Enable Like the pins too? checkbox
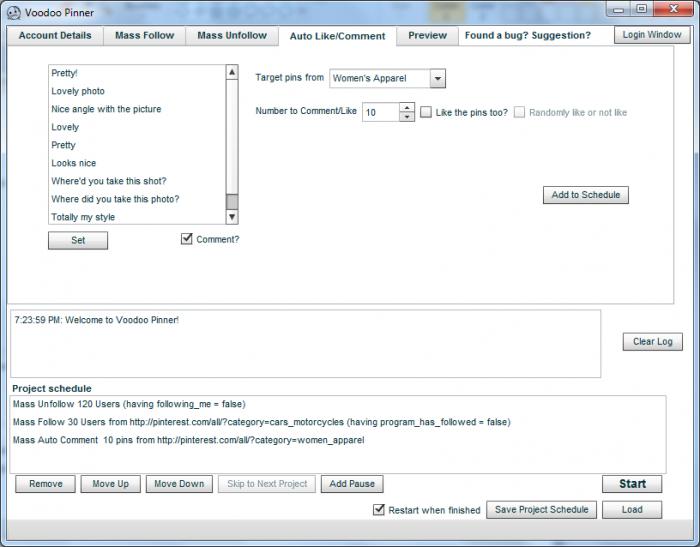The height and width of the screenshot is (547, 700). (426, 112)
